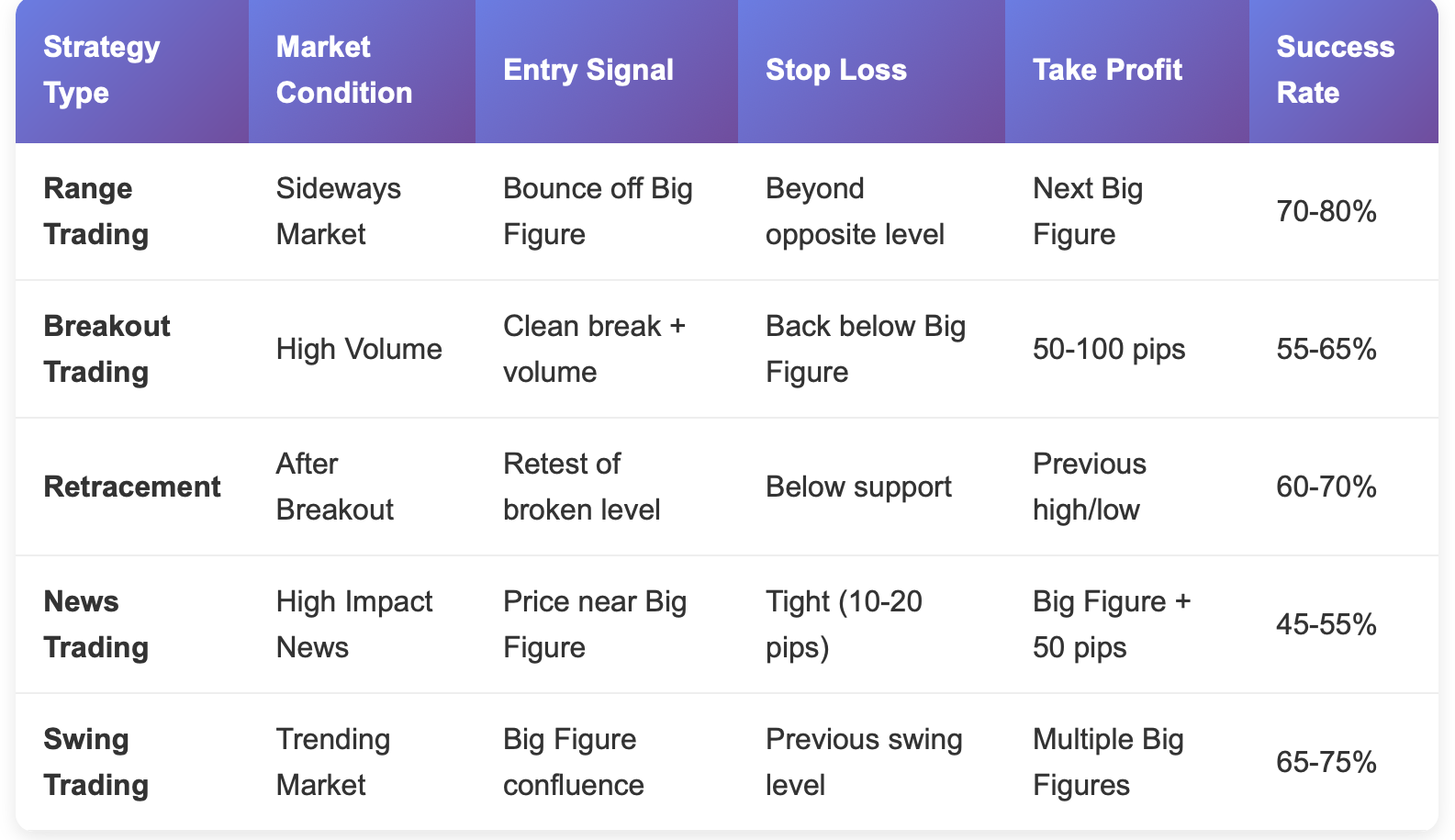Click the Beyond opposite level cell
Image resolution: width=1455 pixels, height=840 pixels.
(x=871, y=211)
